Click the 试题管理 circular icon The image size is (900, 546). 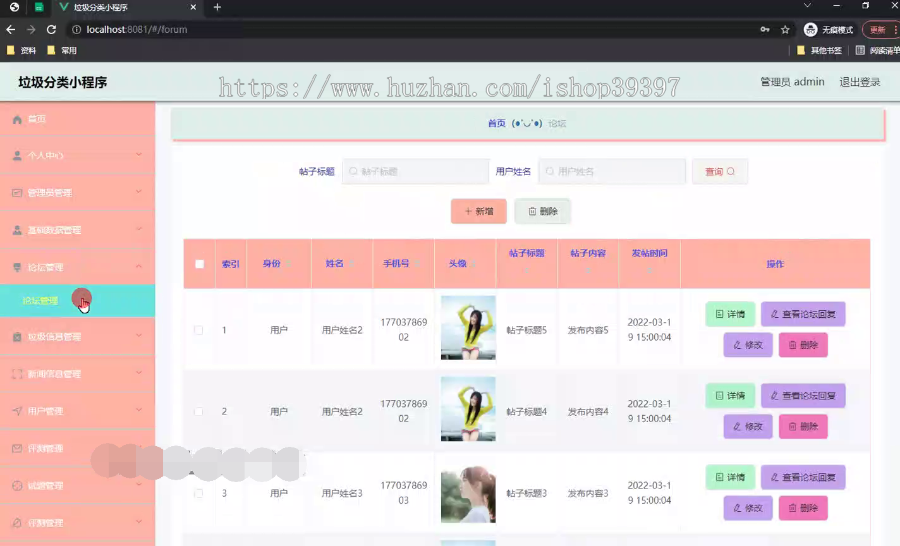coord(17,486)
